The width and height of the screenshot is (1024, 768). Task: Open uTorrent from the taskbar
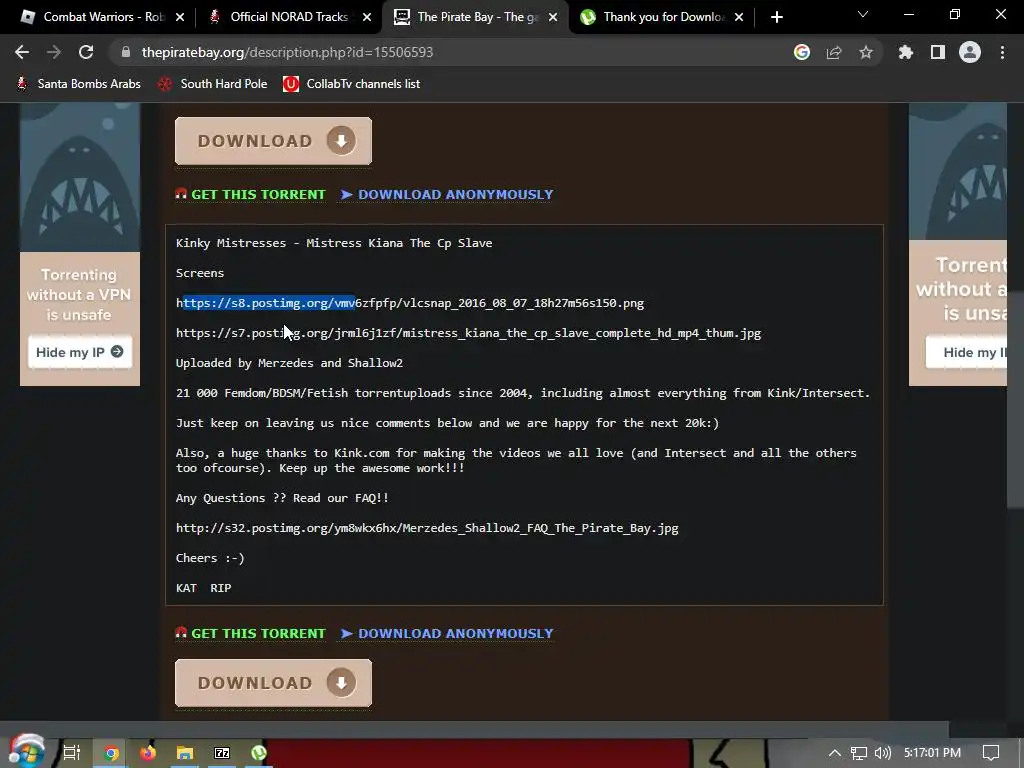click(x=259, y=753)
